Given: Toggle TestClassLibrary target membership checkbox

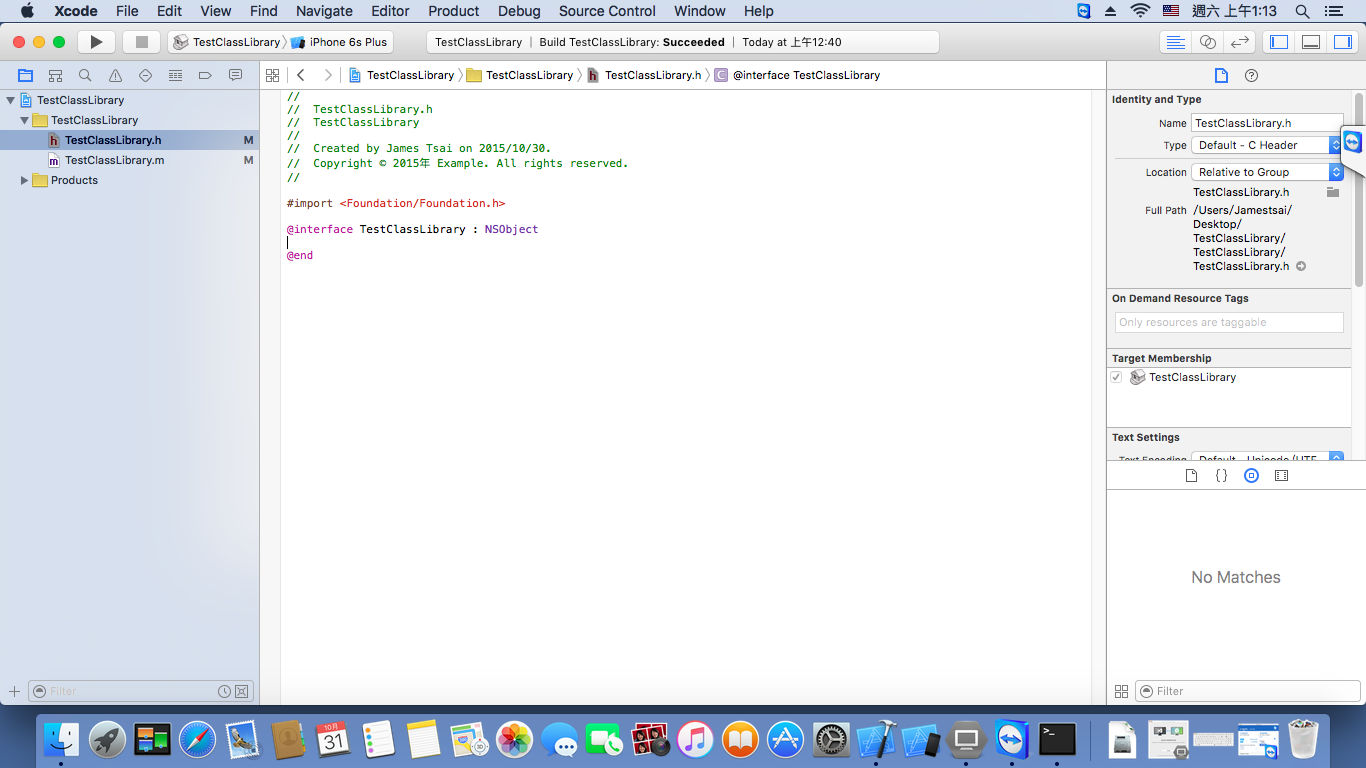Looking at the screenshot, I should pyautogui.click(x=1116, y=377).
